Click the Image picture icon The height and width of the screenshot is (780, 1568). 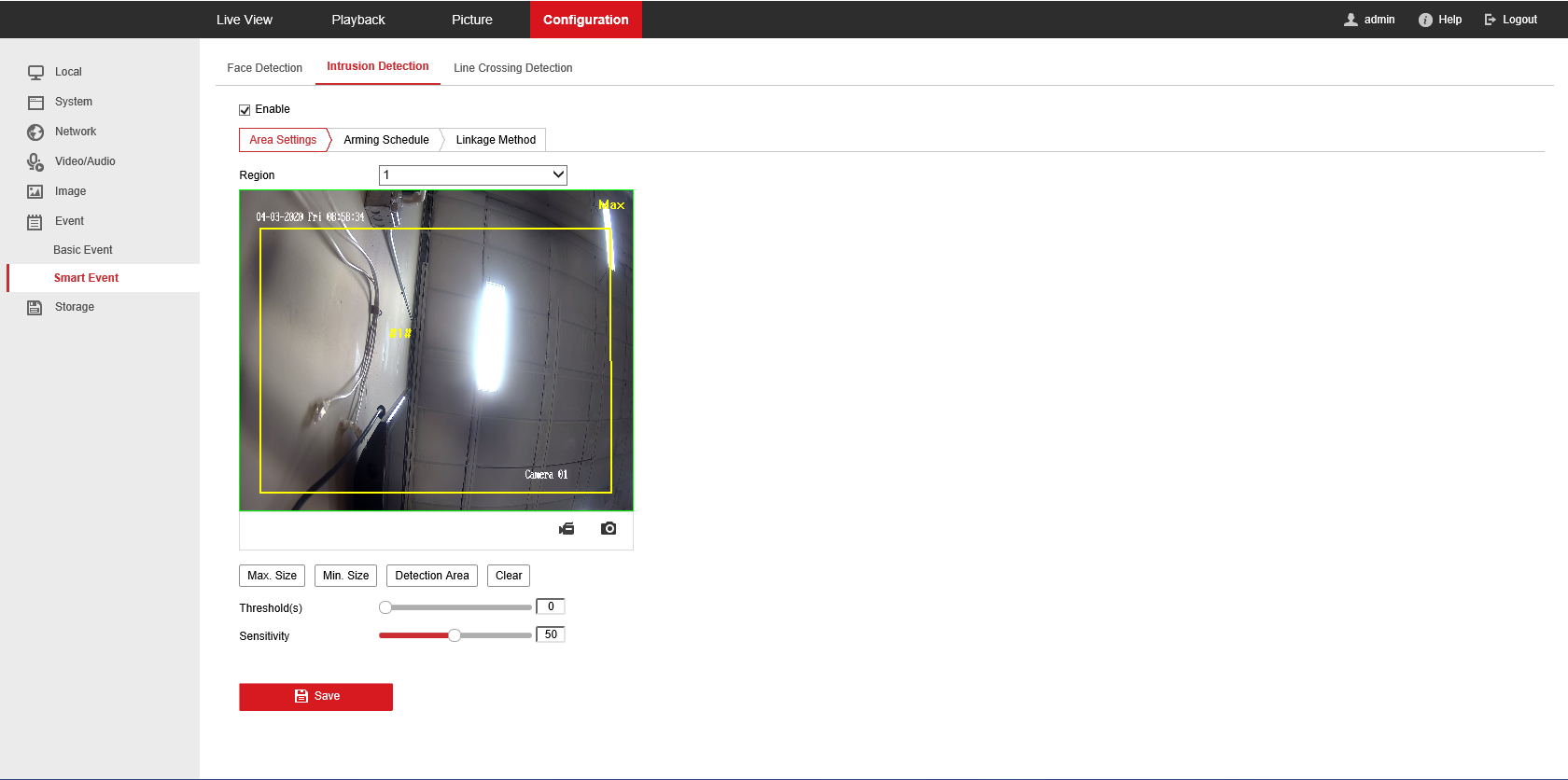pos(35,191)
